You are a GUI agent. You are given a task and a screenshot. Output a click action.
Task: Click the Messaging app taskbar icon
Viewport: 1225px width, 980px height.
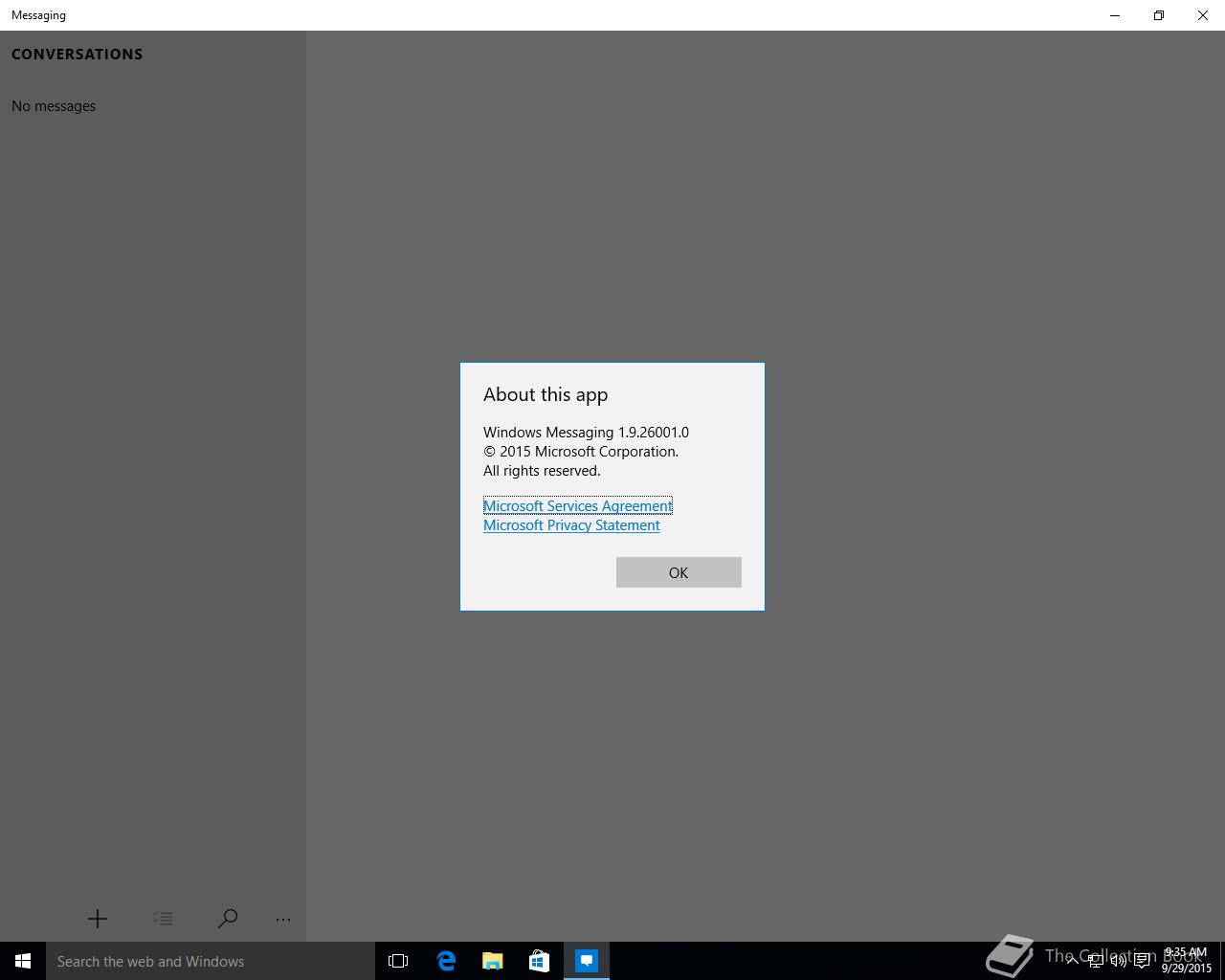click(x=587, y=961)
